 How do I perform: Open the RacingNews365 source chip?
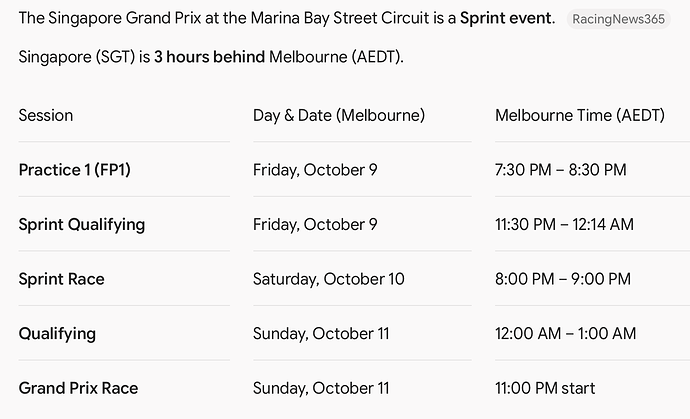618,19
